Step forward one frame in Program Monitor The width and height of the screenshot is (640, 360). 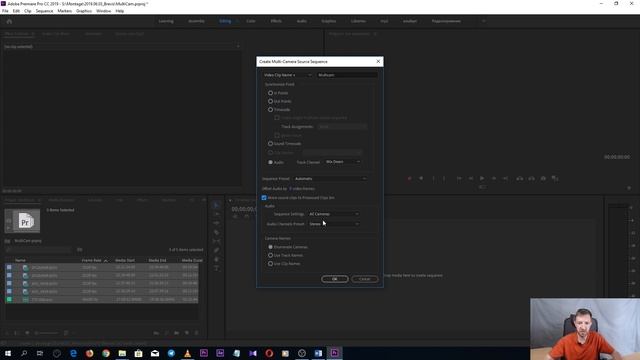click(494, 178)
